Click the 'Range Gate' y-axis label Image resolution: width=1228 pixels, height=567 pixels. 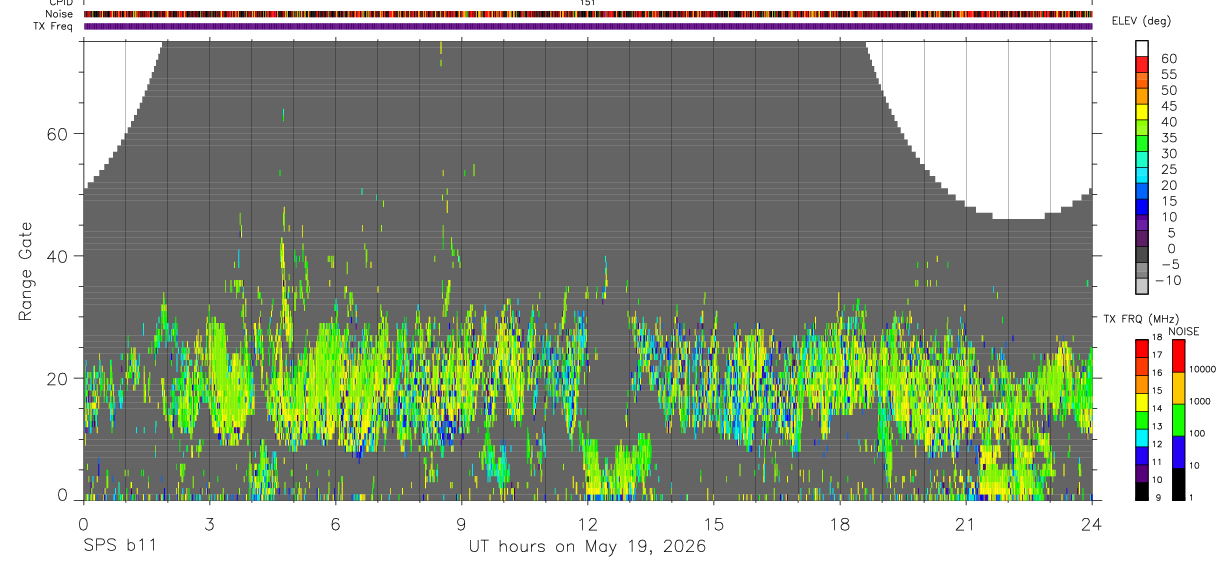[25, 272]
